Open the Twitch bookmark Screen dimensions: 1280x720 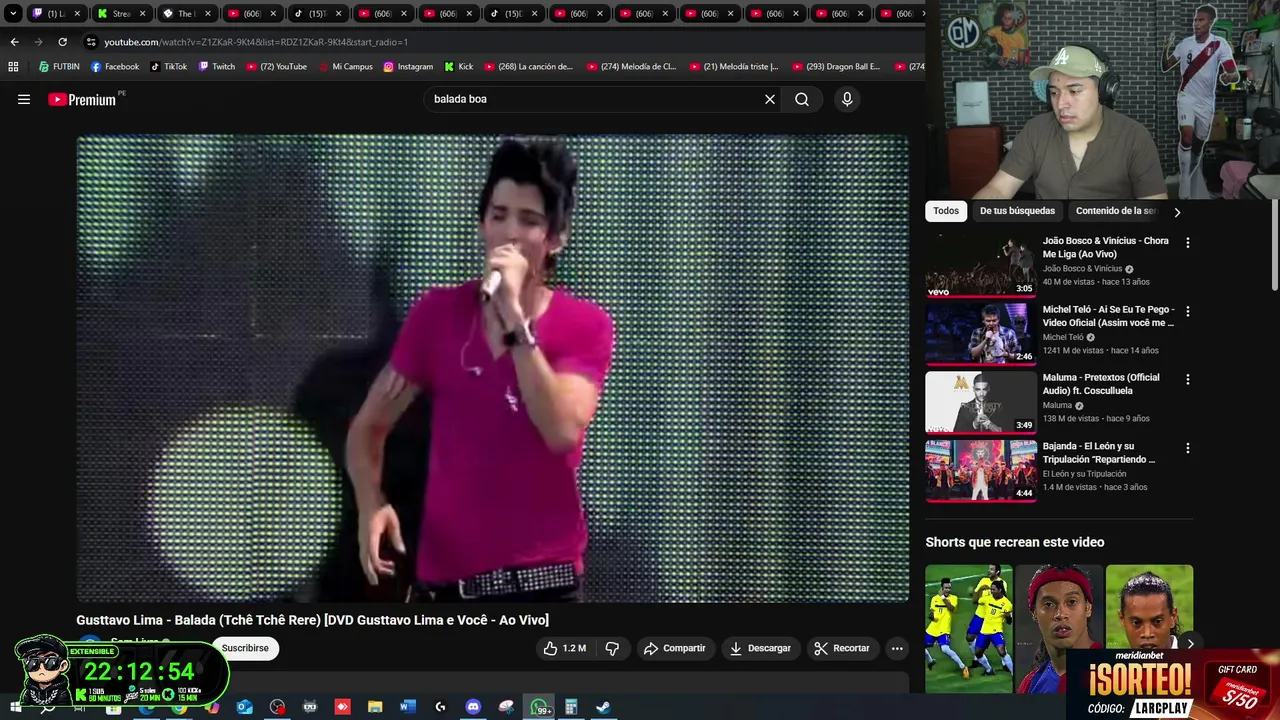click(x=216, y=67)
